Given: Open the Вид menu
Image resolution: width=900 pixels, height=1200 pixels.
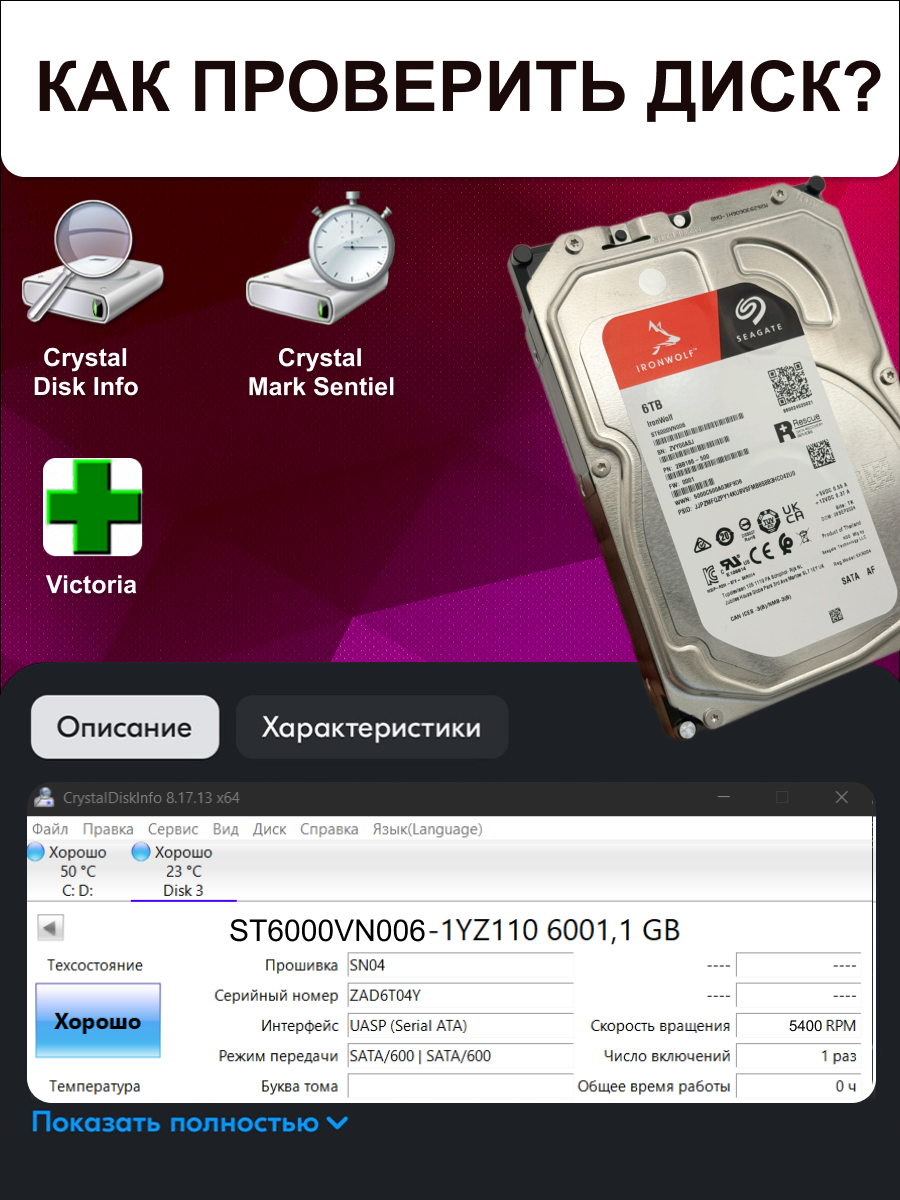Looking at the screenshot, I should point(226,829).
